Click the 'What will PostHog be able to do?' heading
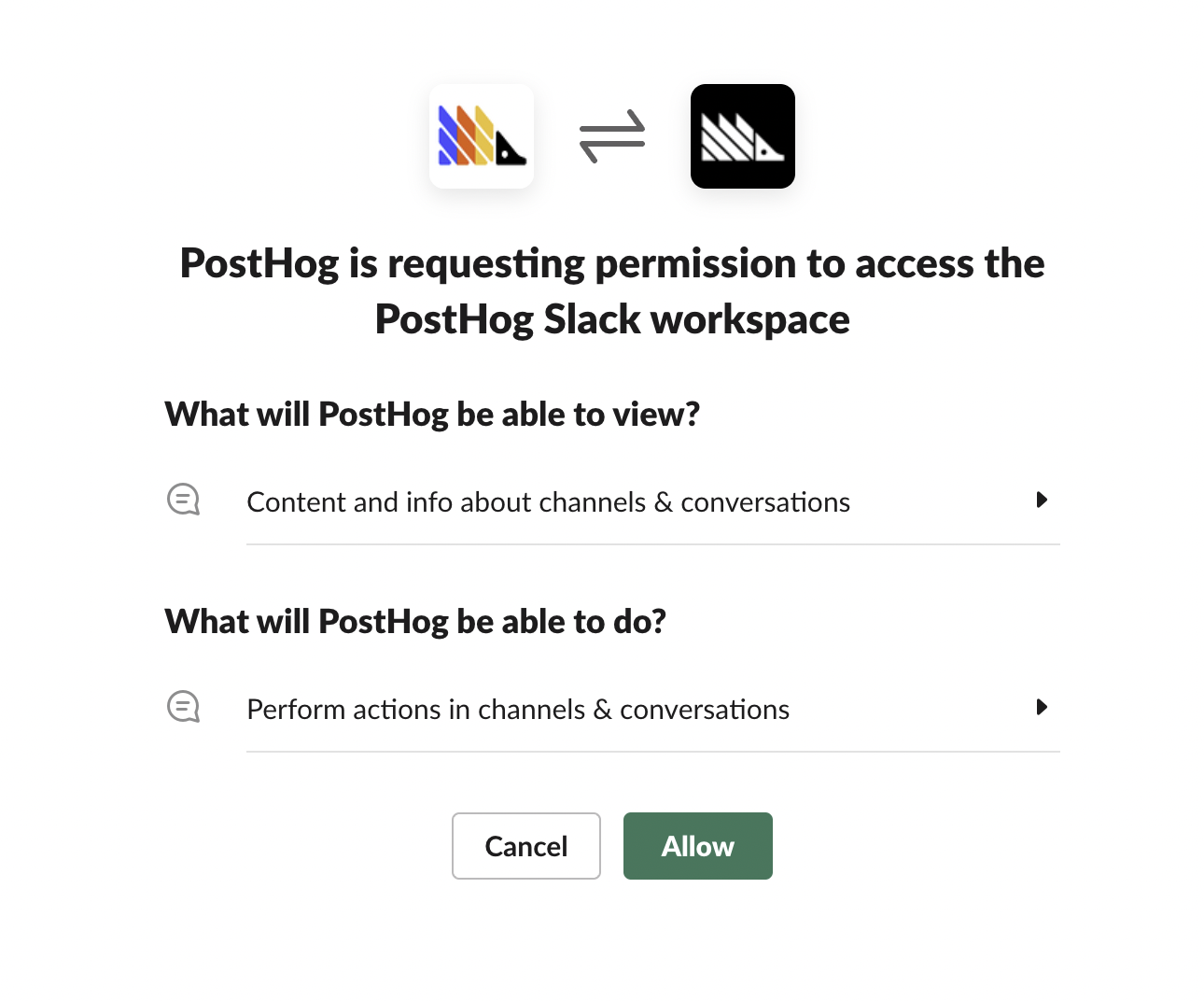This screenshot has width=1204, height=1001. coord(415,620)
